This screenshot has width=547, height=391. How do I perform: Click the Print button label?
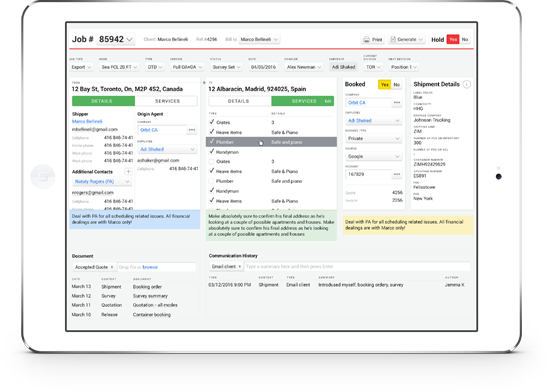[377, 40]
